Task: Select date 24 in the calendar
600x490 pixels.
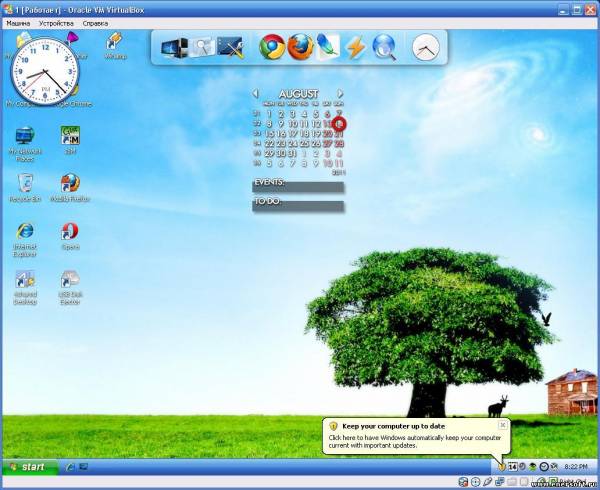Action: (293, 144)
